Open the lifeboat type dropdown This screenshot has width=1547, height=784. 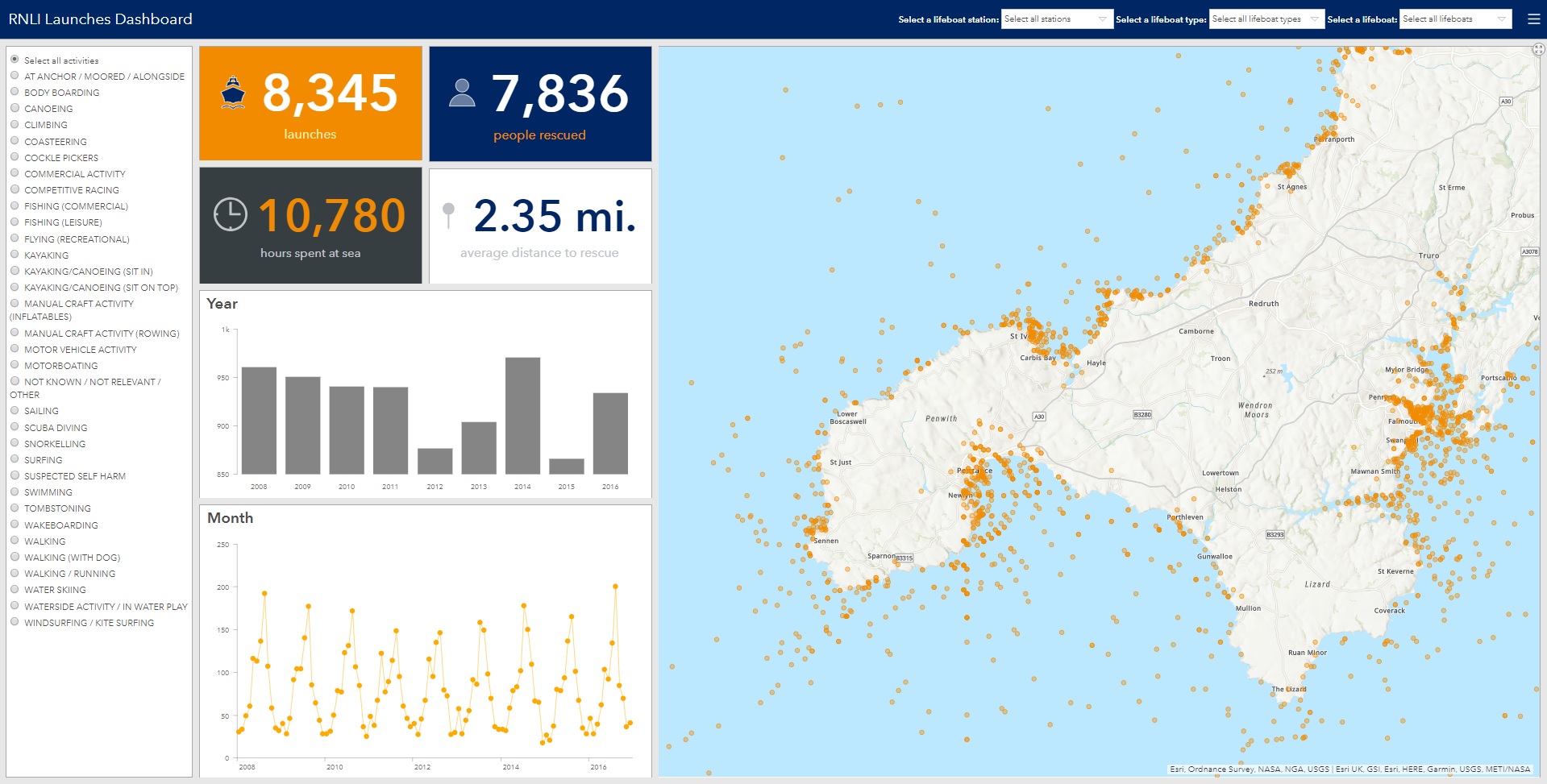click(1266, 19)
